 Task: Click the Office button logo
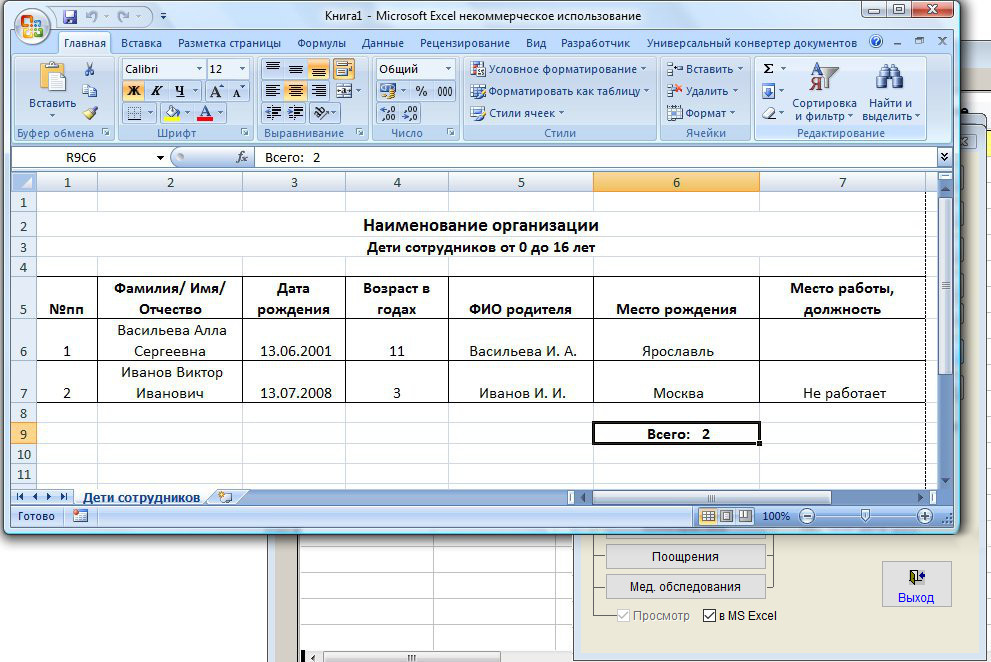pos(33,22)
